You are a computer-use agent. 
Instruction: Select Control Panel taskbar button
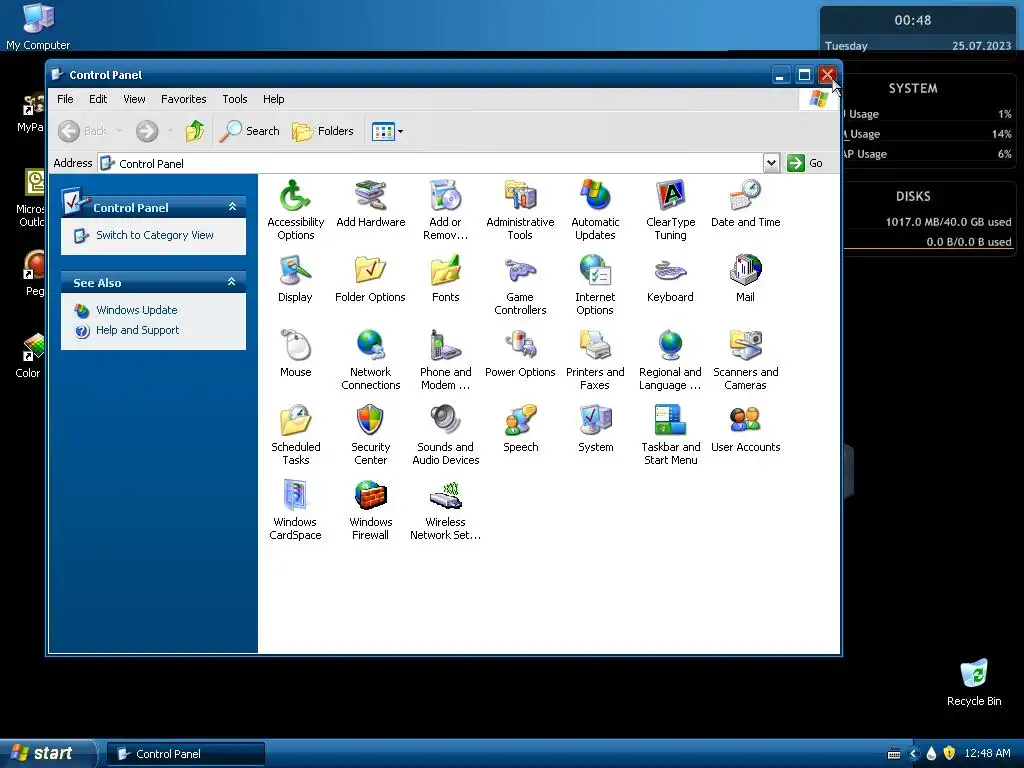(x=186, y=754)
